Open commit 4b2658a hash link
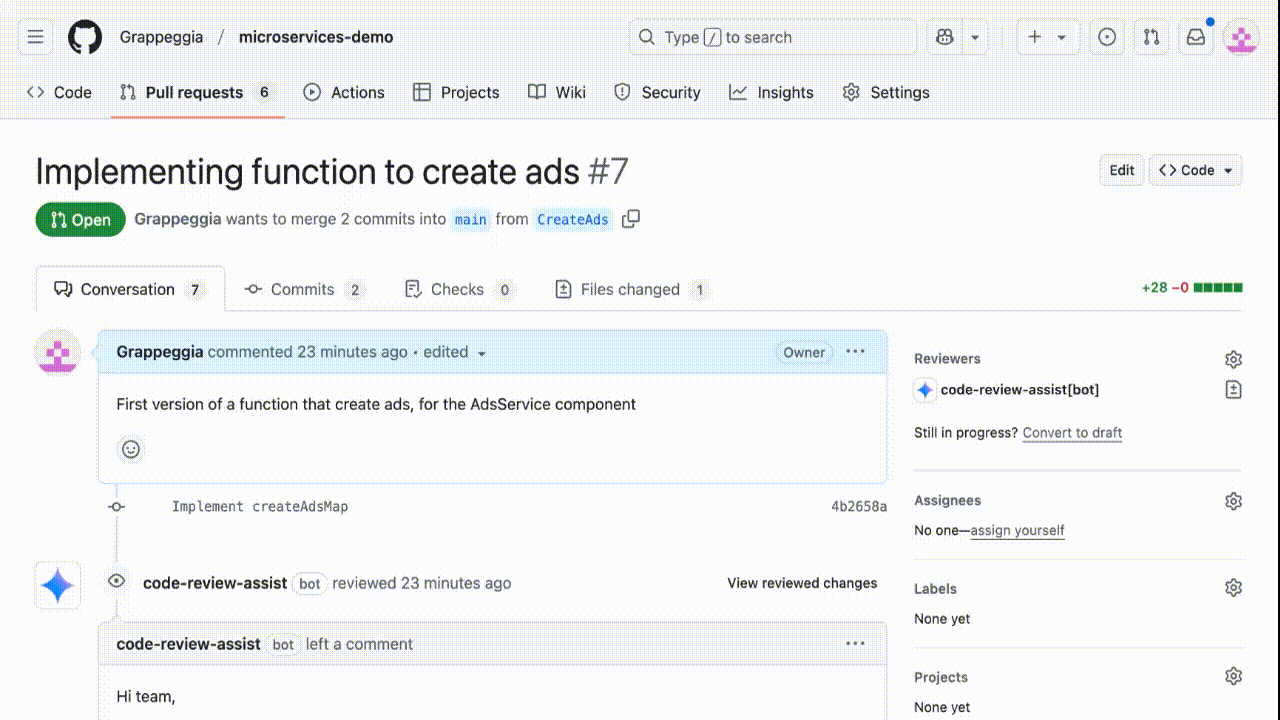This screenshot has width=1280, height=720. (858, 507)
